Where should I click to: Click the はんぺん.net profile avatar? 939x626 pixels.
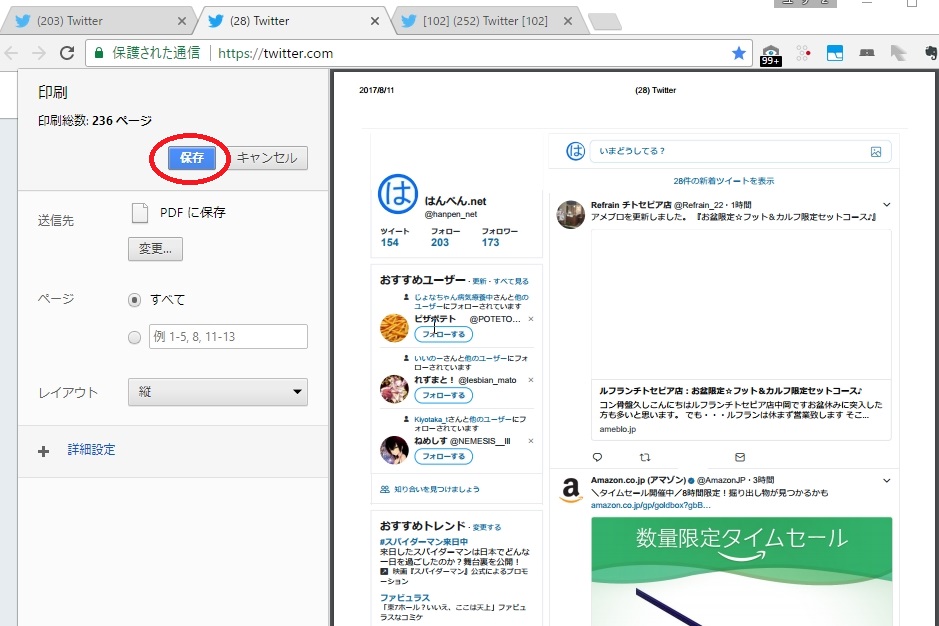pos(398,194)
